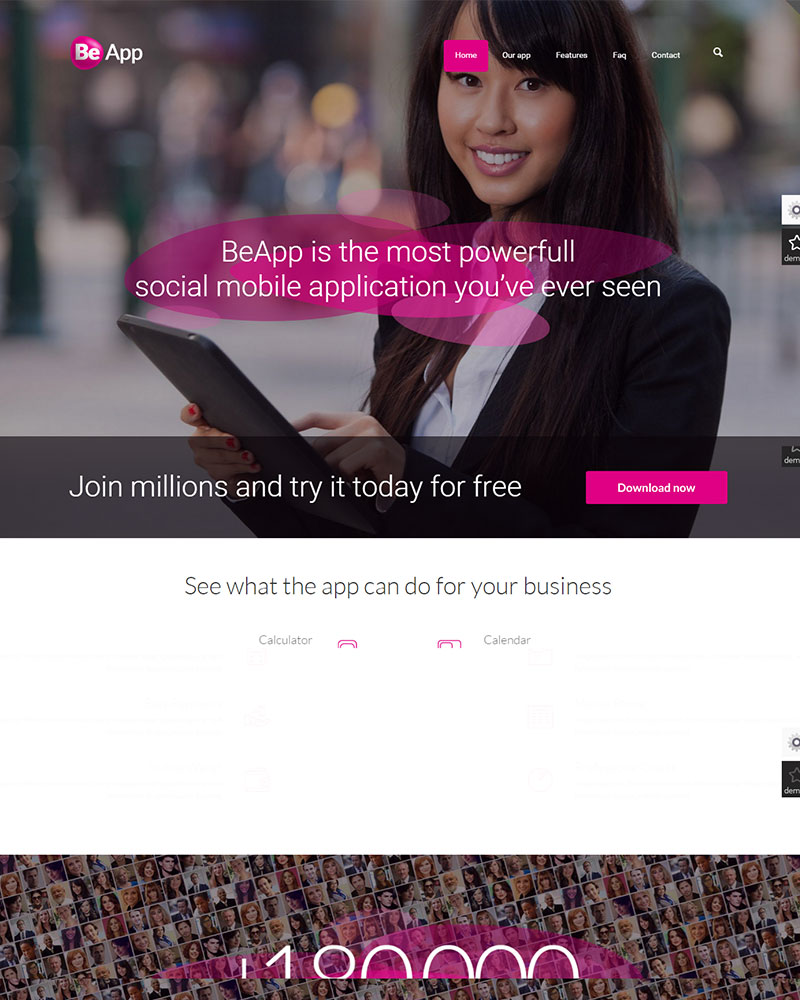The image size is (800, 1000).
Task: Click the Download now button
Action: [656, 487]
